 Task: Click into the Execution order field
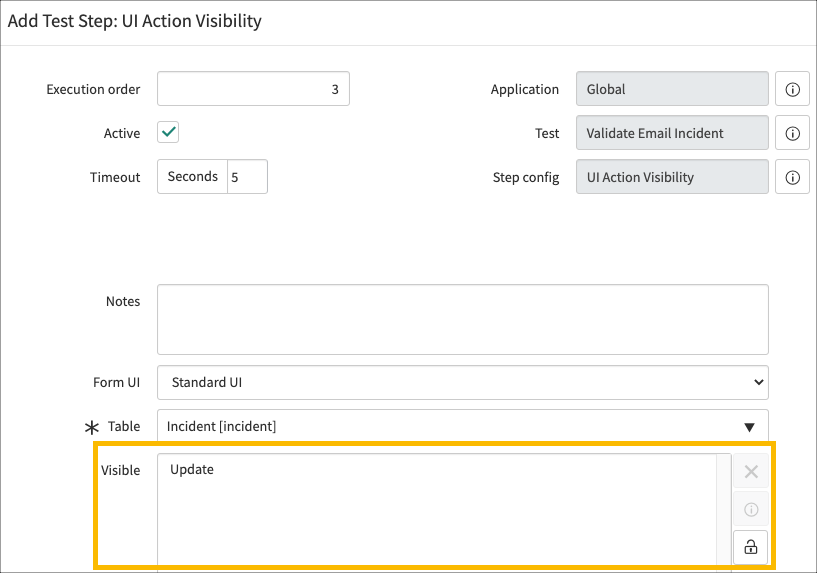253,89
